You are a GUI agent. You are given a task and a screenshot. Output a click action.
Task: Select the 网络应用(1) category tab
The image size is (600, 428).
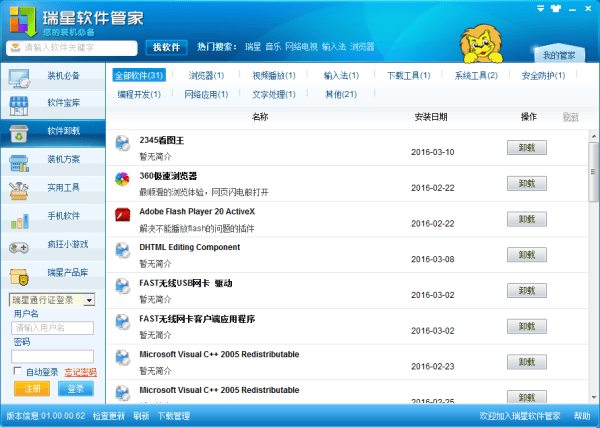coord(206,94)
